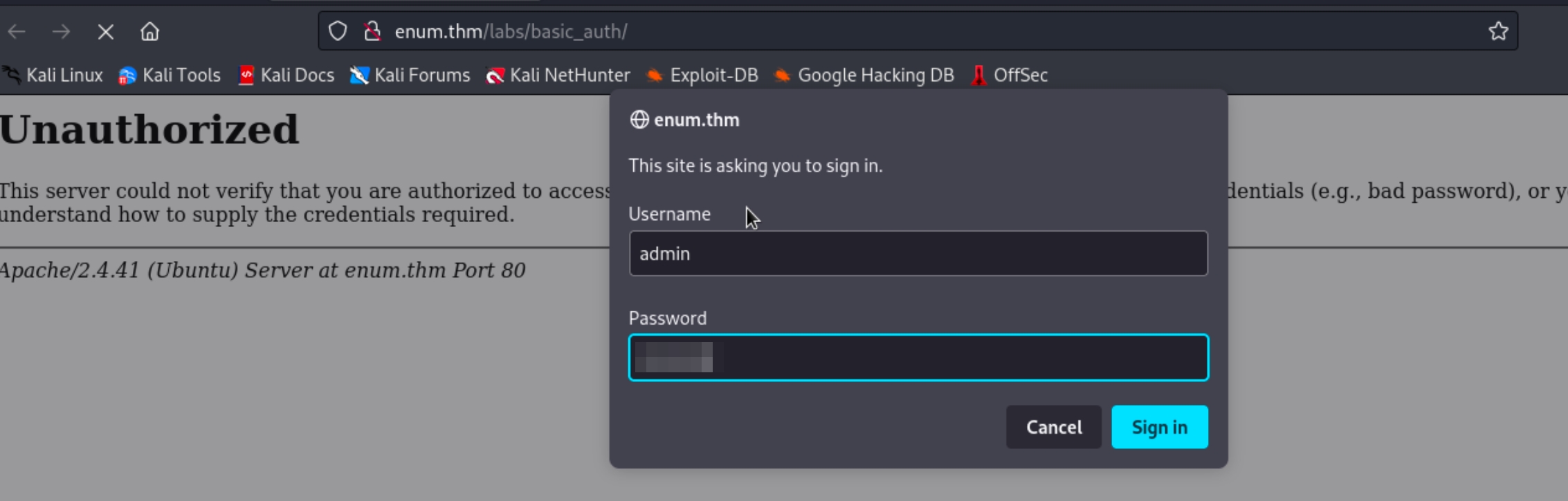1568x501 pixels.
Task: Show connection security lock info
Action: point(372,31)
